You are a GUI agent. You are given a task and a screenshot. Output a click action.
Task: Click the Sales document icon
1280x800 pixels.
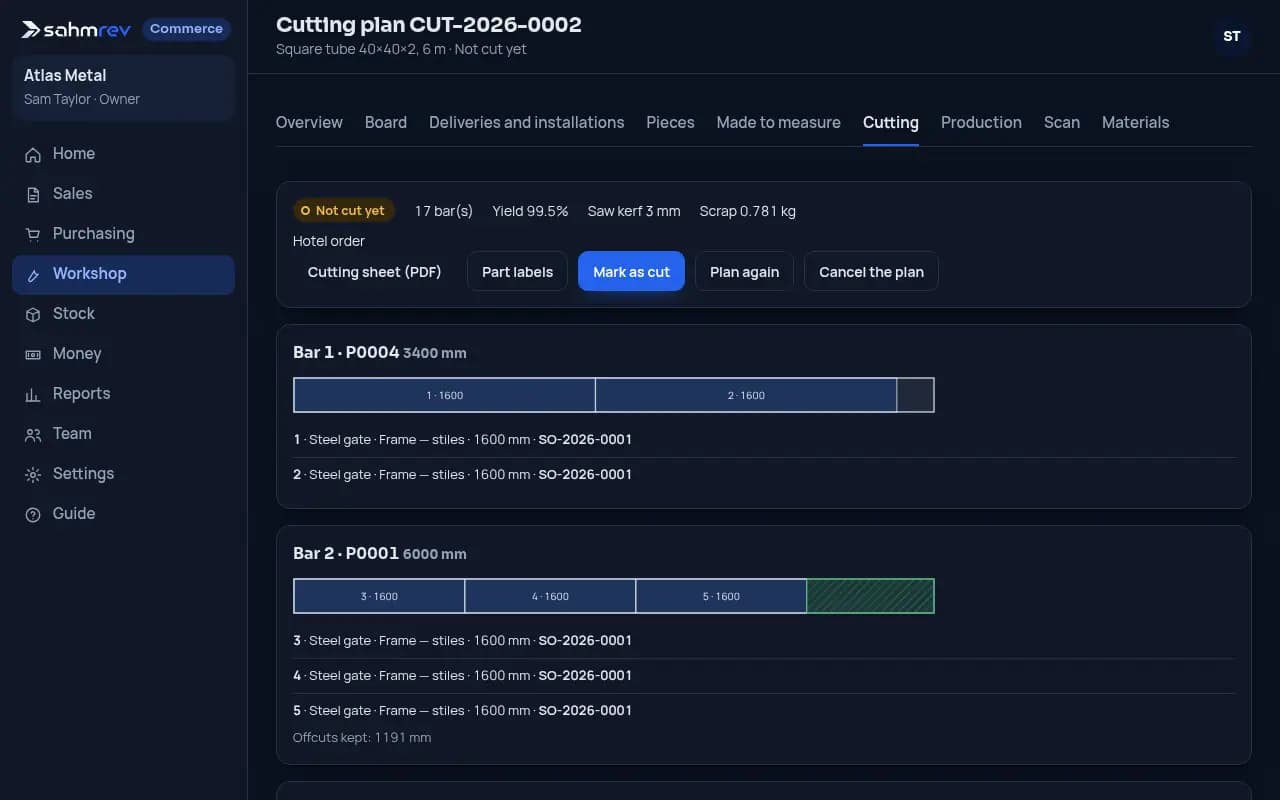[x=33, y=194]
